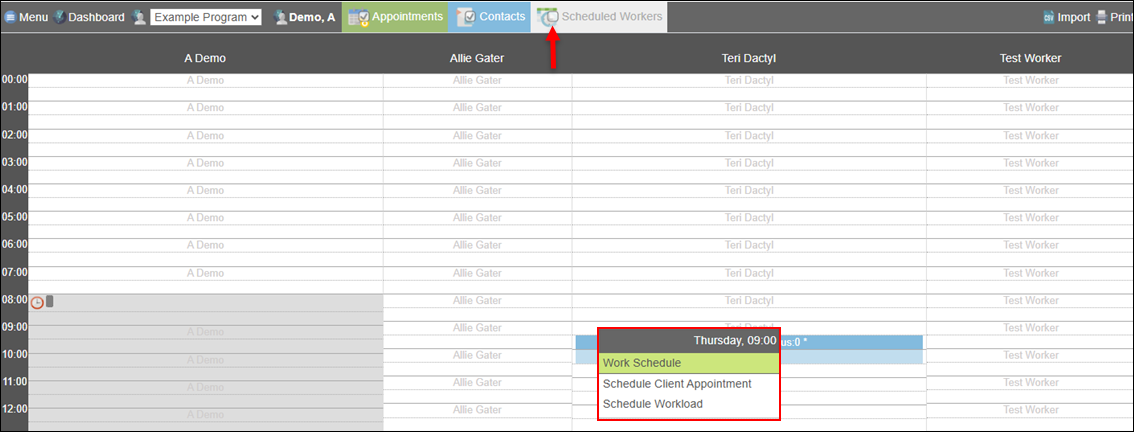Click the Import CSV icon
Viewport: 1134px width, 432px height.
click(1048, 17)
